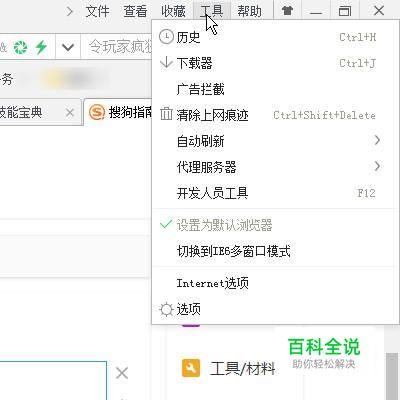400x400 pixels.
Task: Expand the 自动刷新 submenu arrow
Action: [377, 140]
